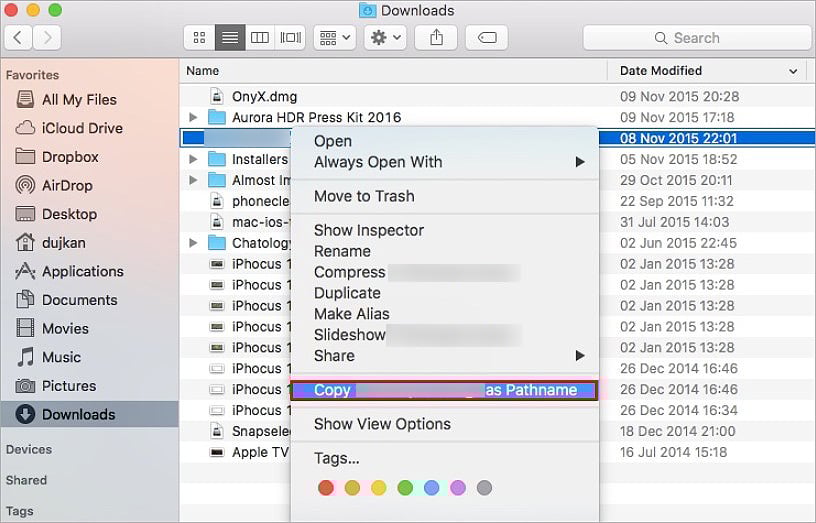
Task: Open the Share submenu
Action: pyautogui.click(x=445, y=355)
